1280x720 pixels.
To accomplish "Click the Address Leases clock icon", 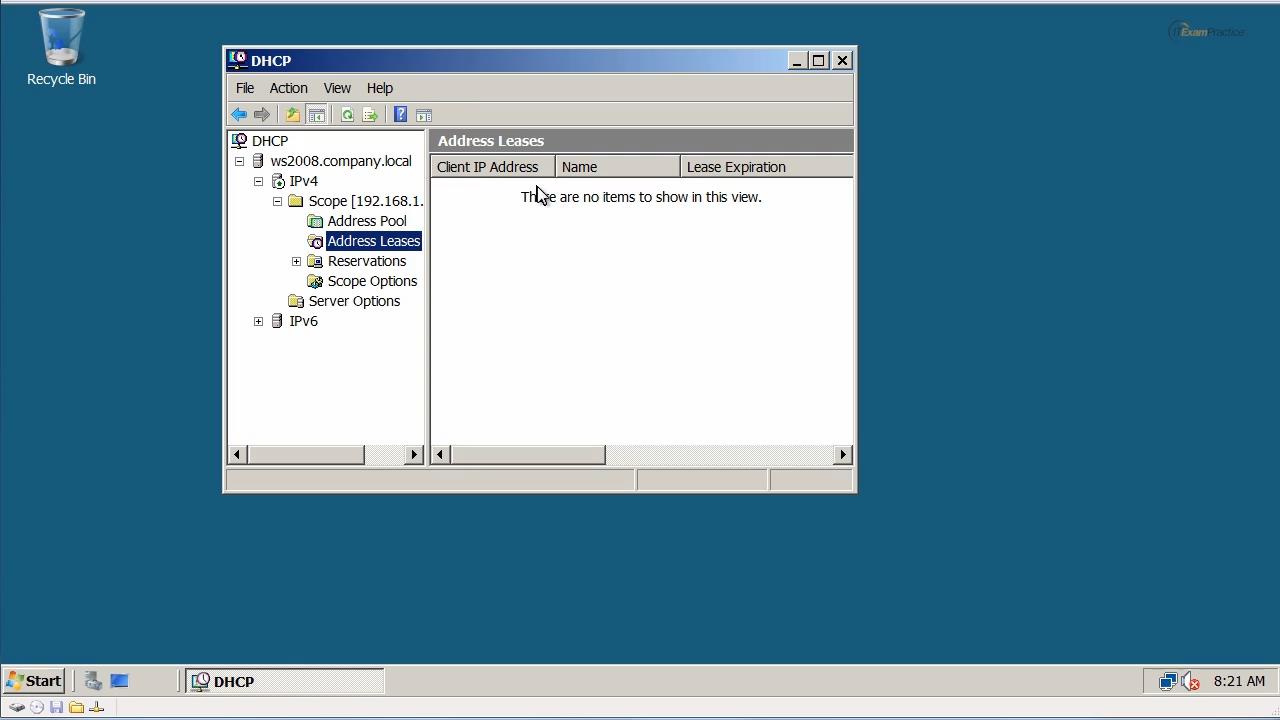I will coord(315,241).
